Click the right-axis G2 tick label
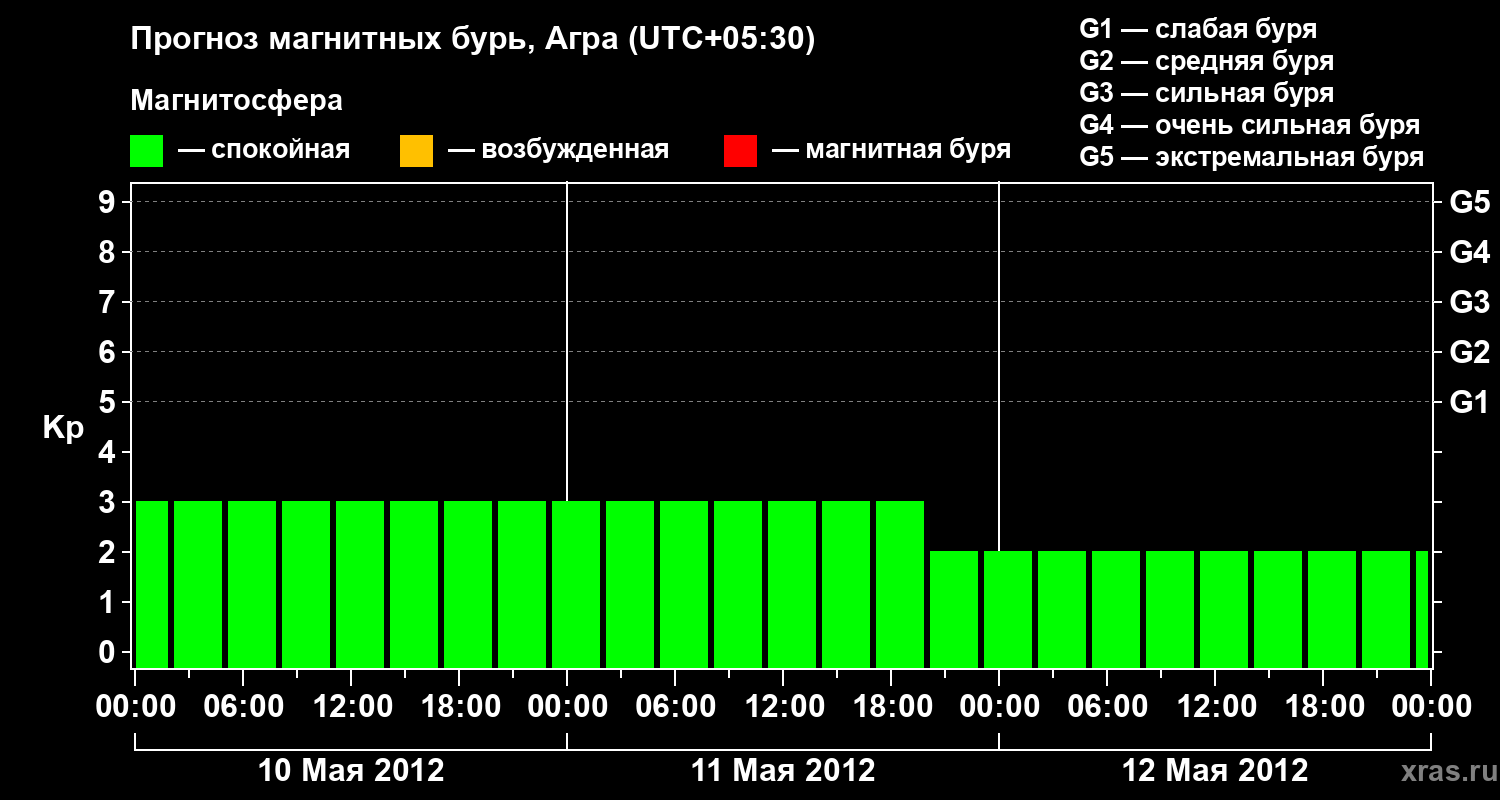 (1470, 352)
